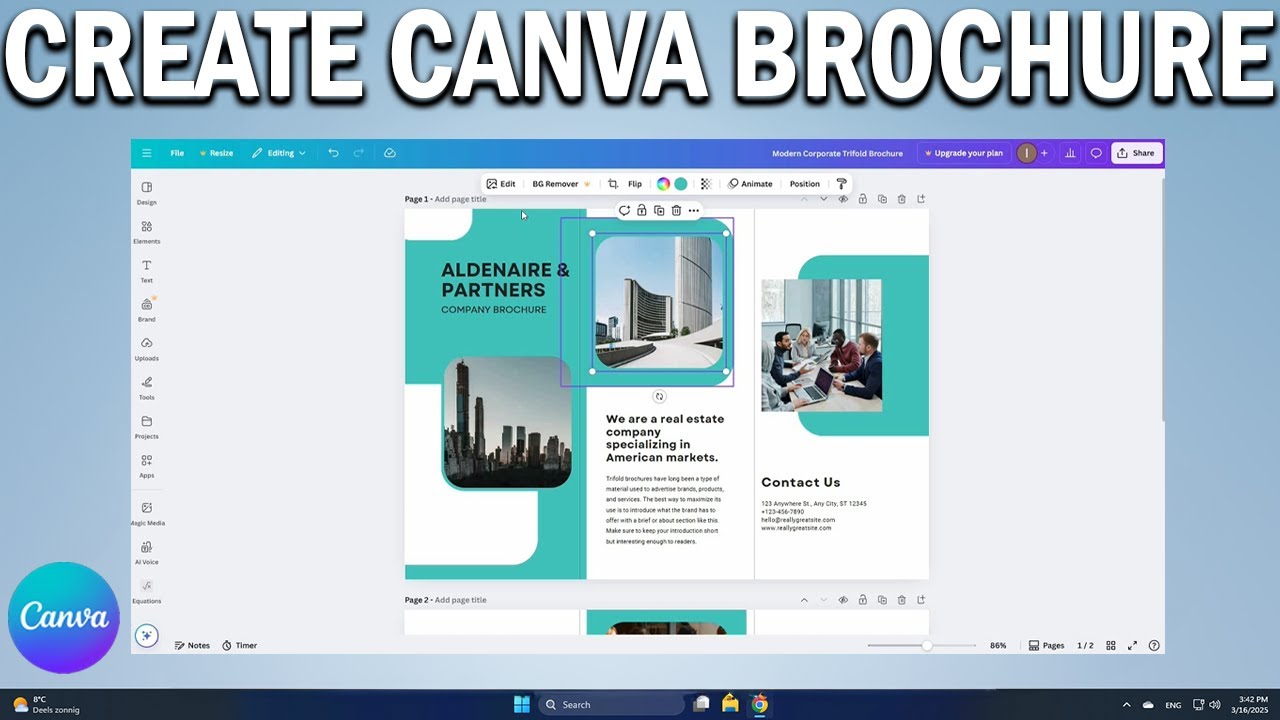Open the Timer
Screen dimensions: 1280x720
click(240, 646)
